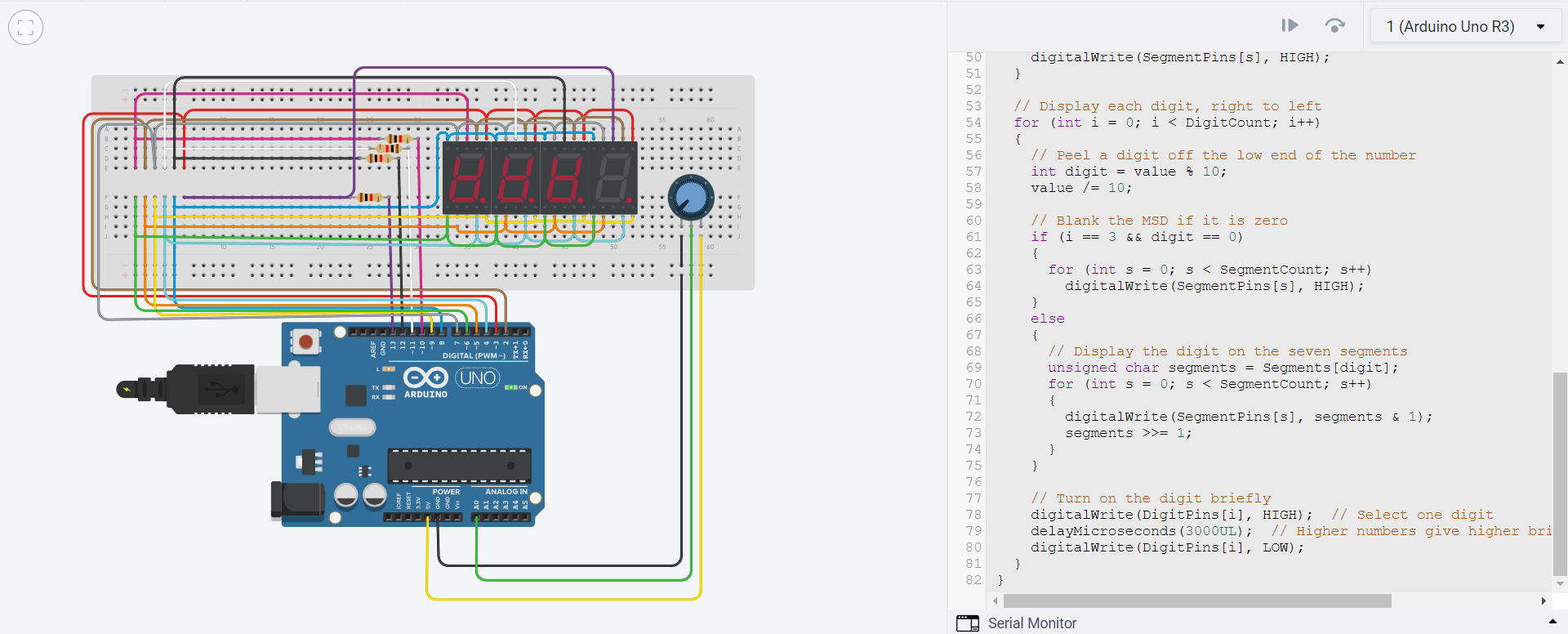The height and width of the screenshot is (634, 1568).
Task: Click the debugger step over icon
Action: click(1334, 25)
